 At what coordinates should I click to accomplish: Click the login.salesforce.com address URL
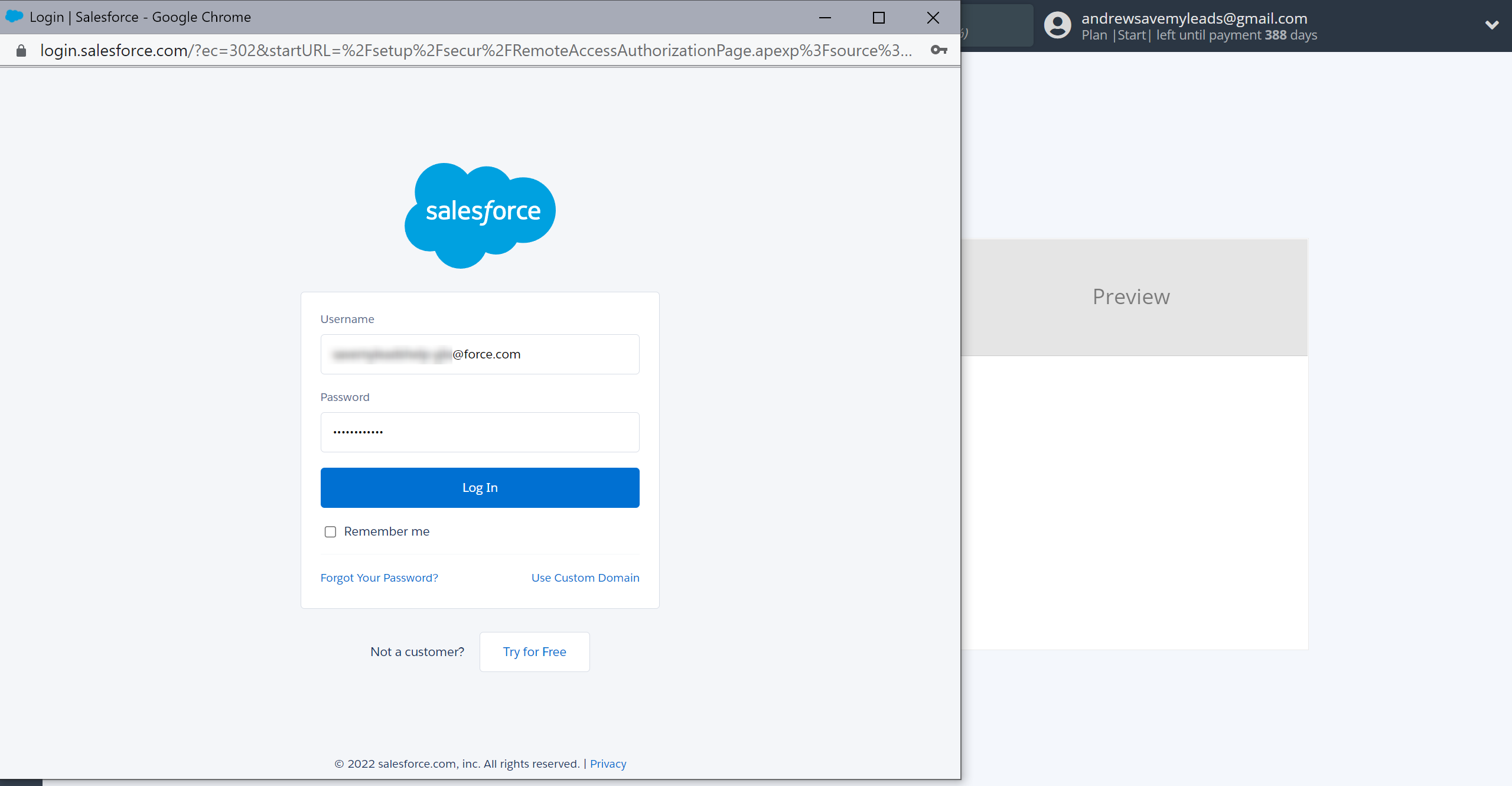(x=476, y=51)
